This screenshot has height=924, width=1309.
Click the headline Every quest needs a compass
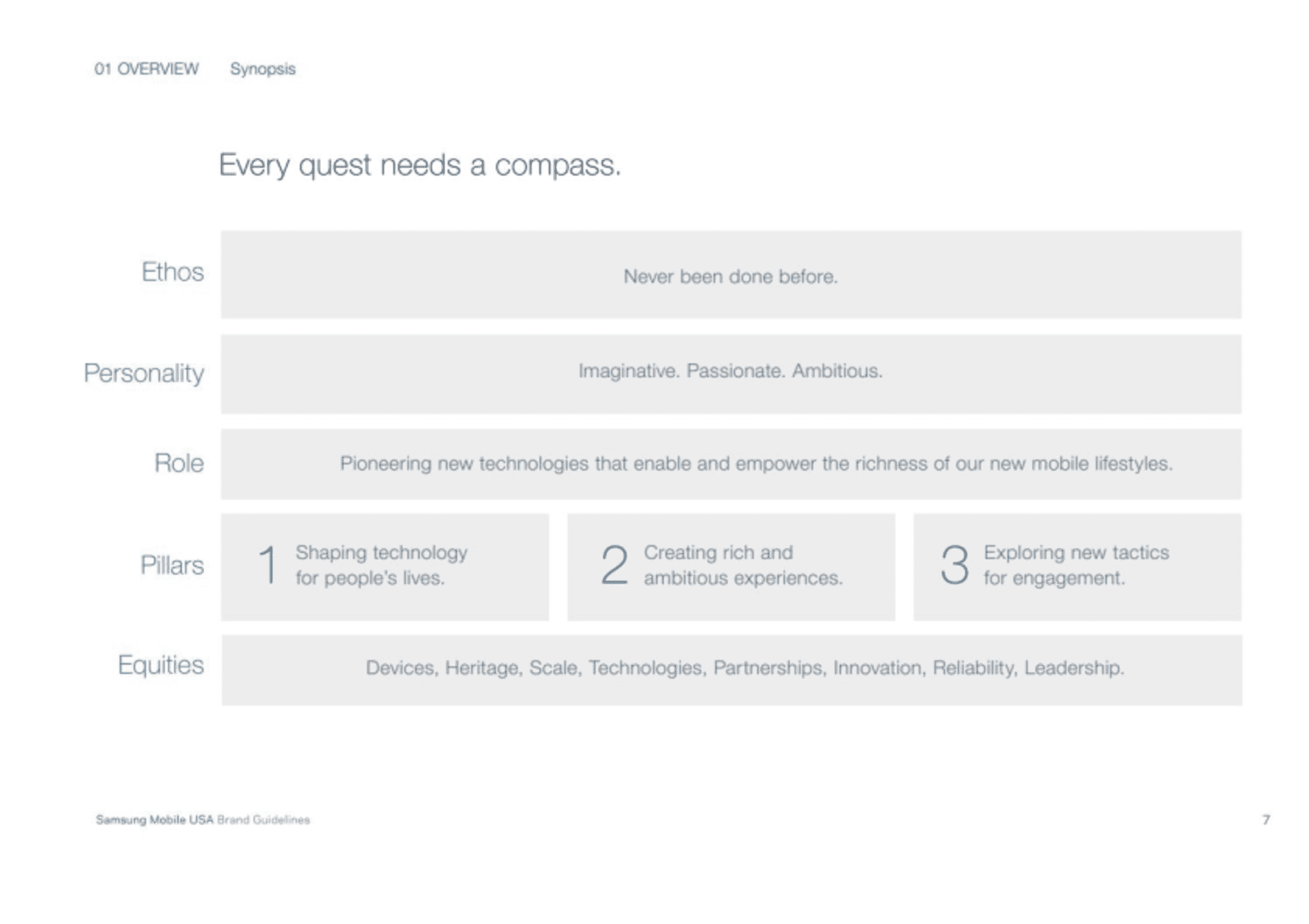tap(419, 166)
